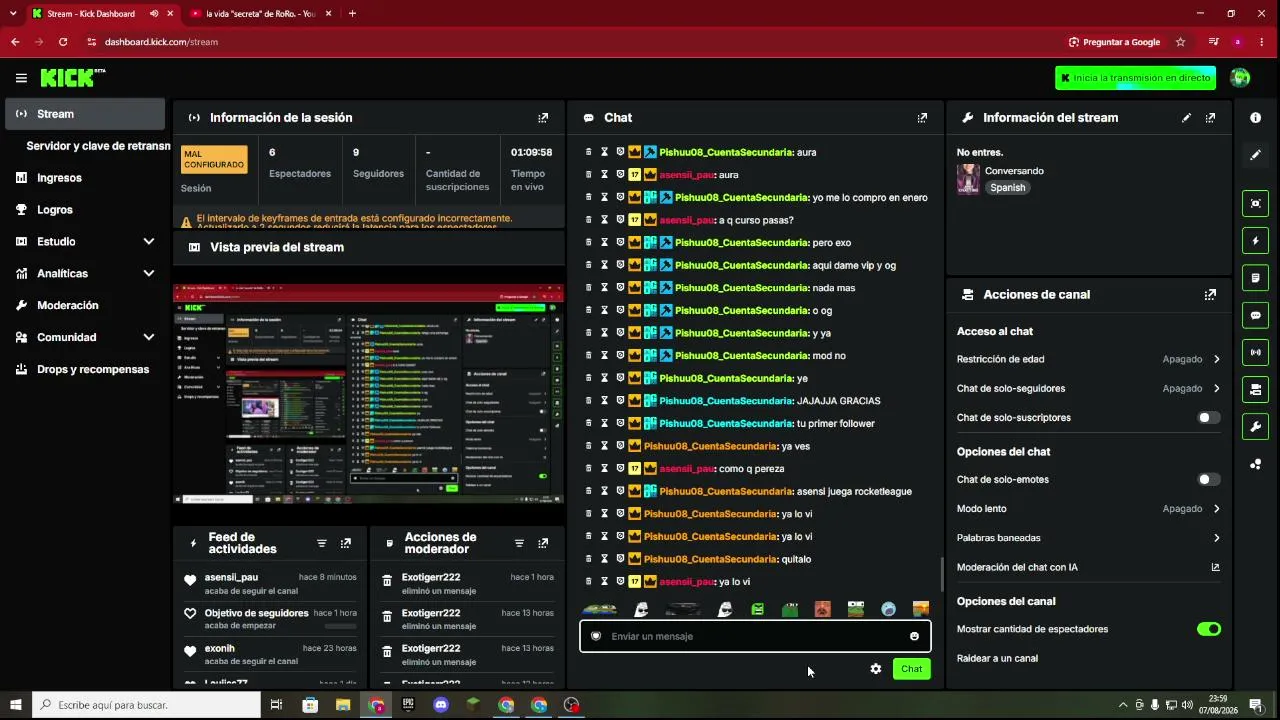Viewport: 1280px width, 720px height.
Task: Toggle the stream preview widget in sidebar
Action: 1255,204
